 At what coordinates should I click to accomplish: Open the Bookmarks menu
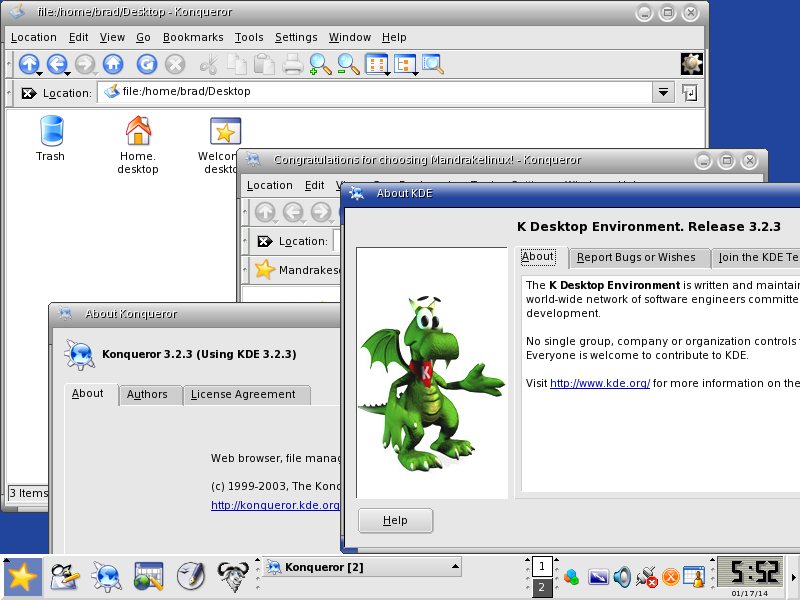(193, 37)
